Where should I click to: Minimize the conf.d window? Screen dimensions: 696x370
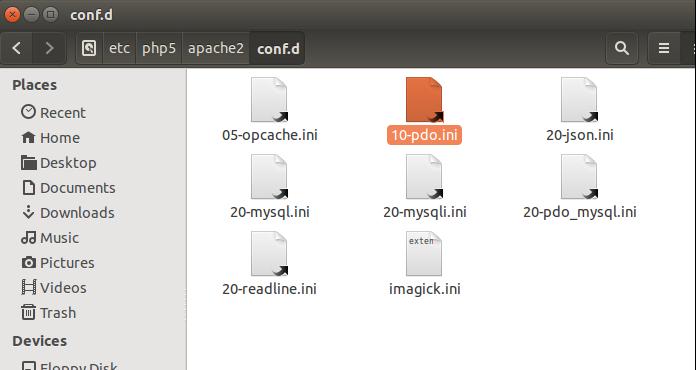pos(31,15)
